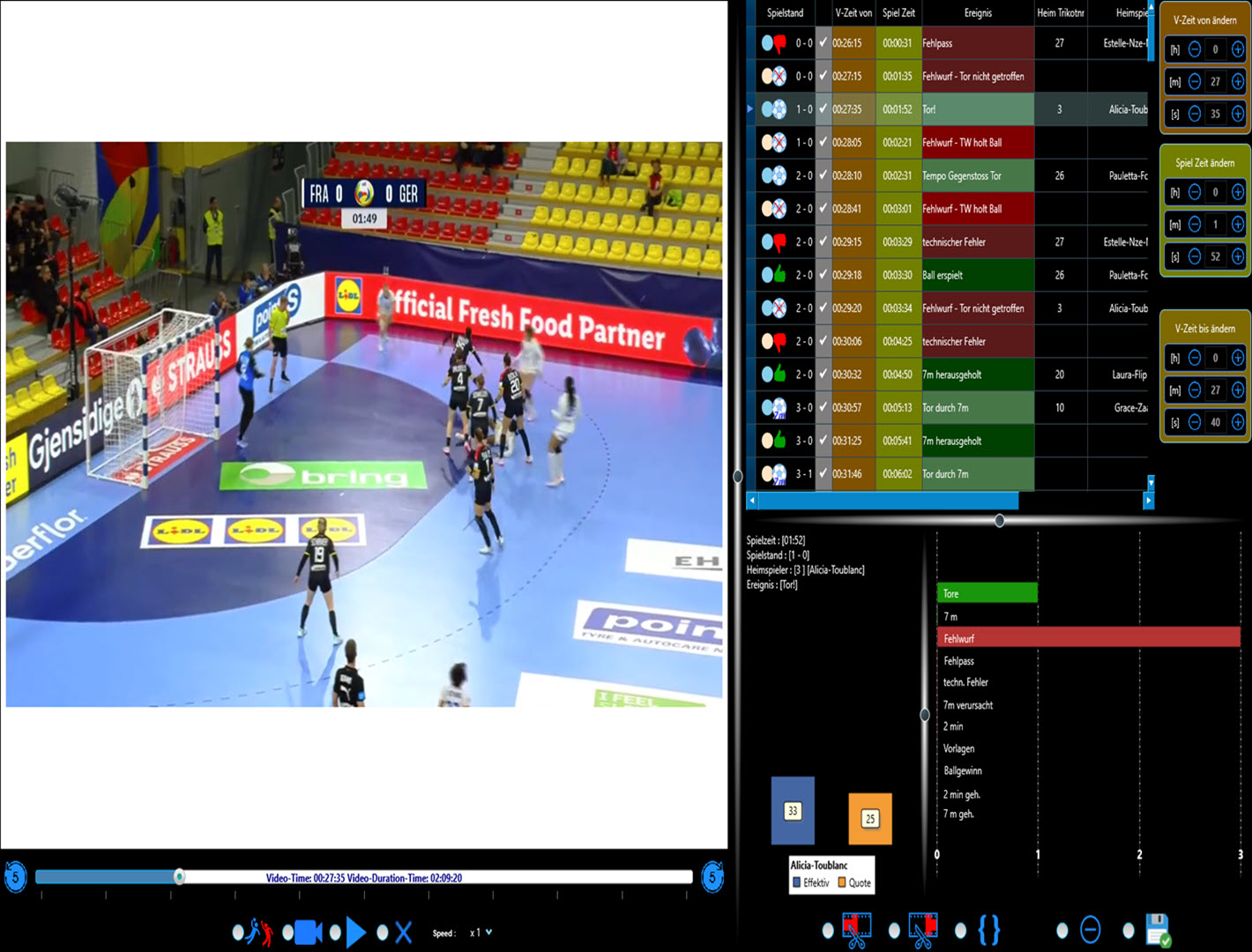1252x952 pixels.
Task: Click the floppy disk save icon
Action: click(1158, 930)
